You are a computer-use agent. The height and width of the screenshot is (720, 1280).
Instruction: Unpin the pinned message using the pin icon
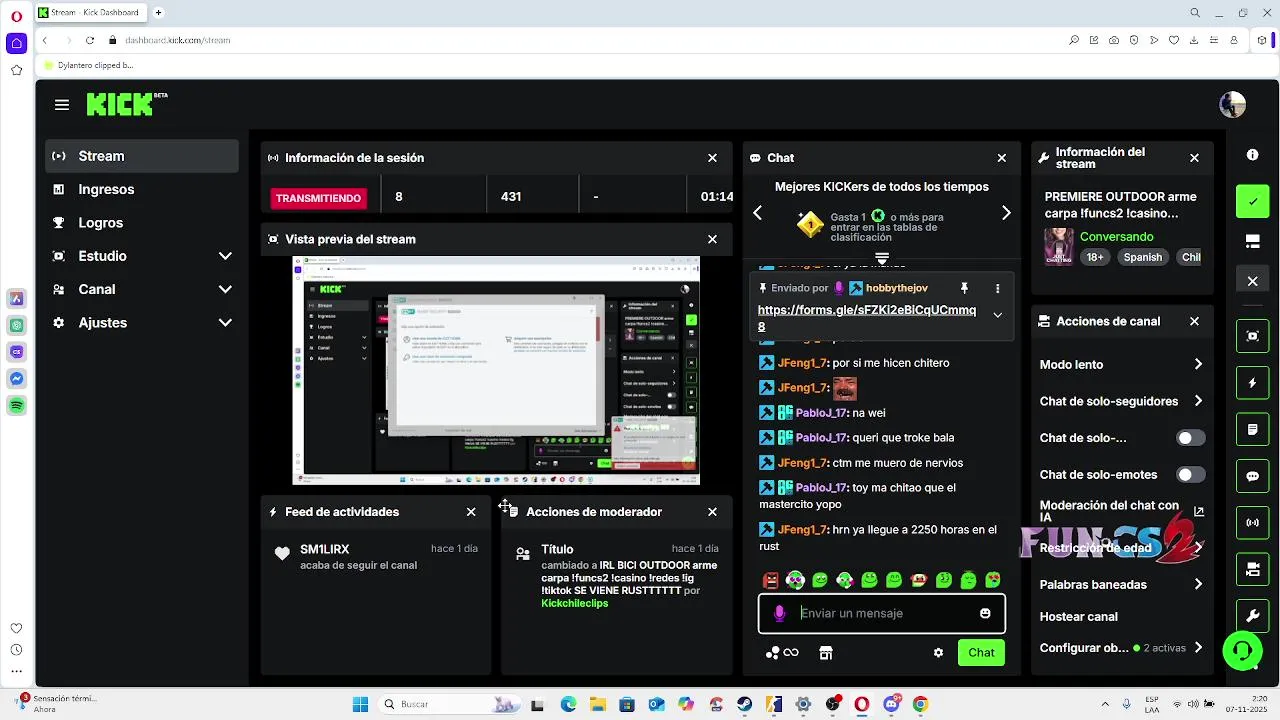point(964,288)
